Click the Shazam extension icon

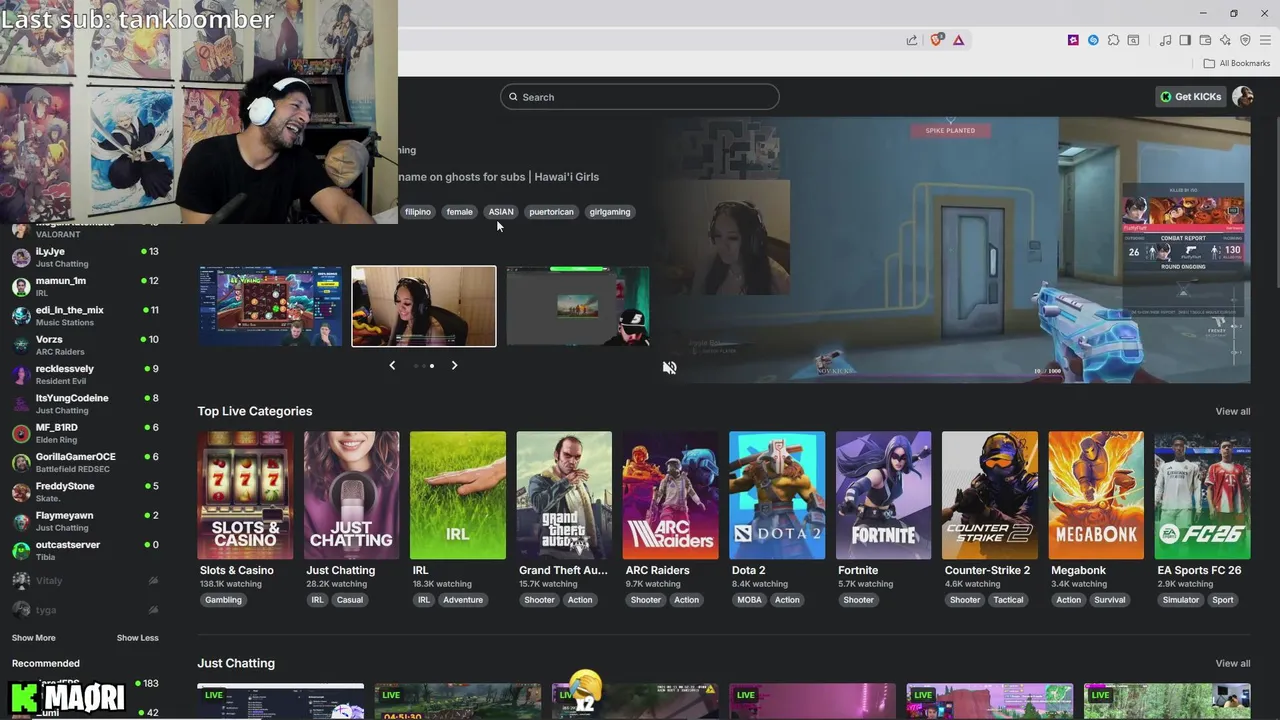pyautogui.click(x=1093, y=40)
